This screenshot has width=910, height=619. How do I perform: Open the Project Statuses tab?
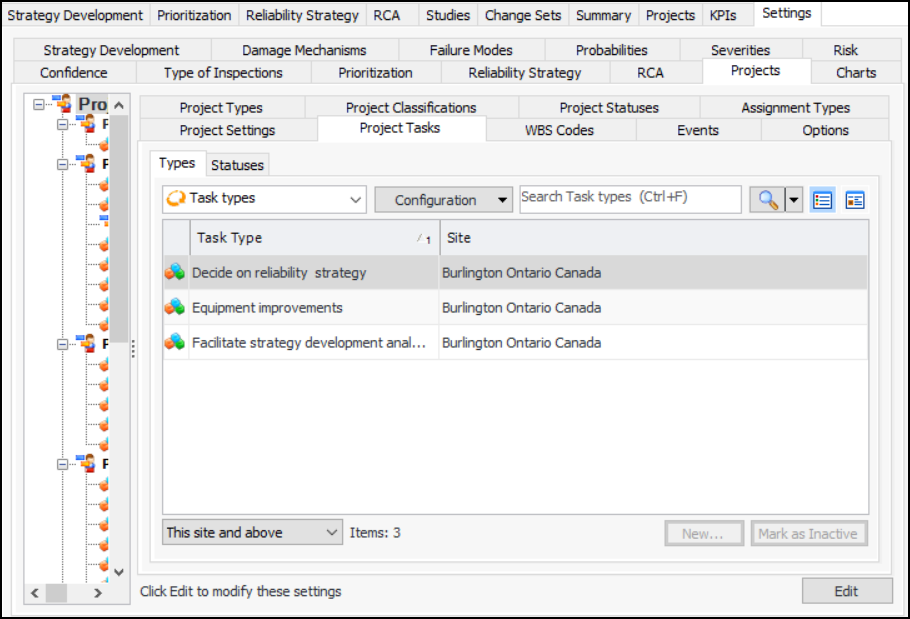pyautogui.click(x=609, y=107)
